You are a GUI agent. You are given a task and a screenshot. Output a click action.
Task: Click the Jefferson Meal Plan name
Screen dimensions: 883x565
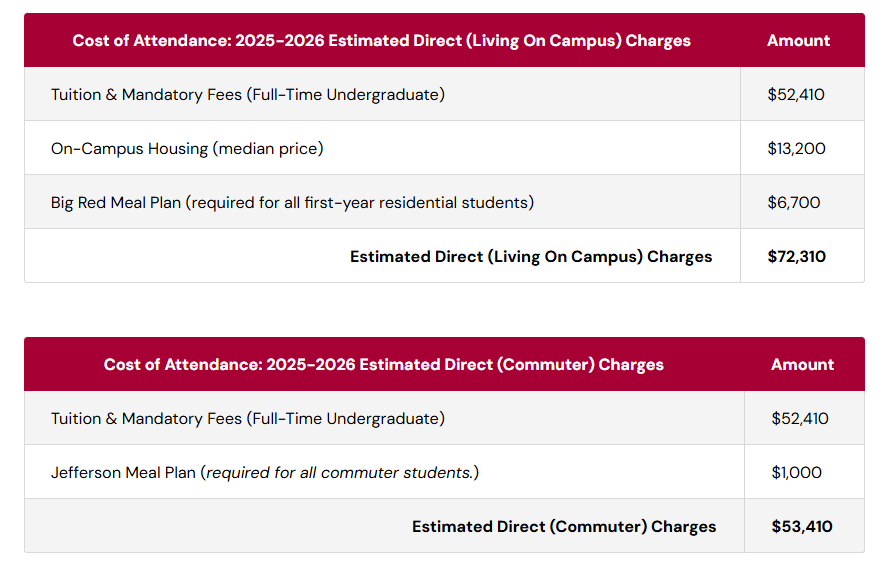click(125, 473)
